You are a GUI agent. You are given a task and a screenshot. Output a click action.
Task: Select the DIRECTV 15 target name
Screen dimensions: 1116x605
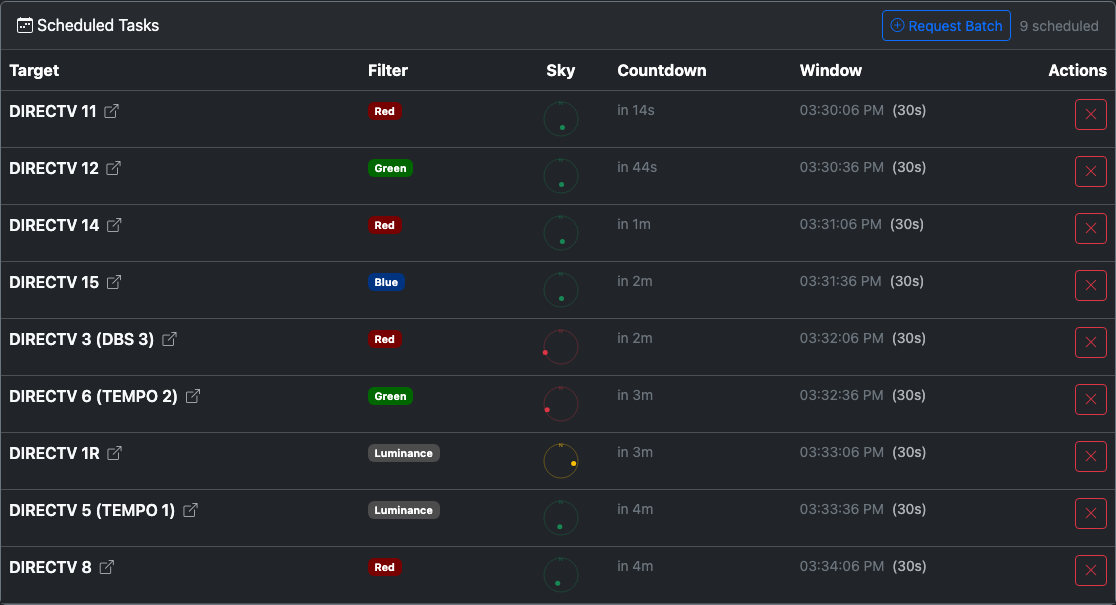pyautogui.click(x=54, y=282)
